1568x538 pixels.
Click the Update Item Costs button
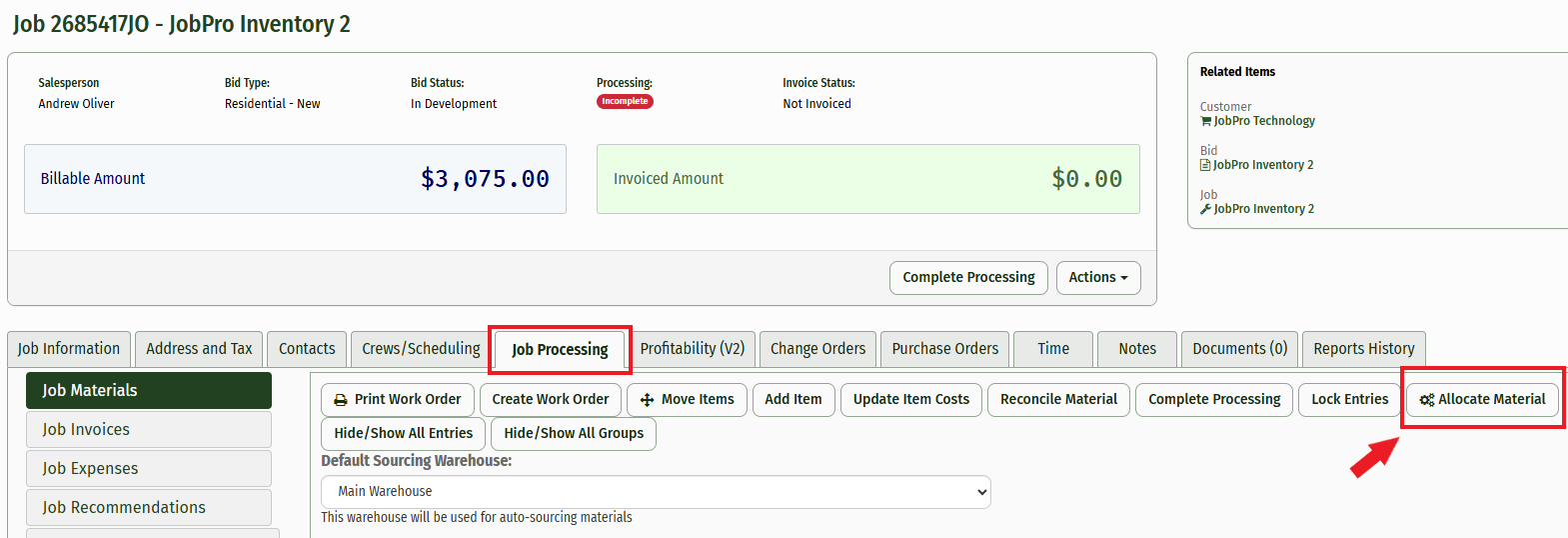[911, 400]
